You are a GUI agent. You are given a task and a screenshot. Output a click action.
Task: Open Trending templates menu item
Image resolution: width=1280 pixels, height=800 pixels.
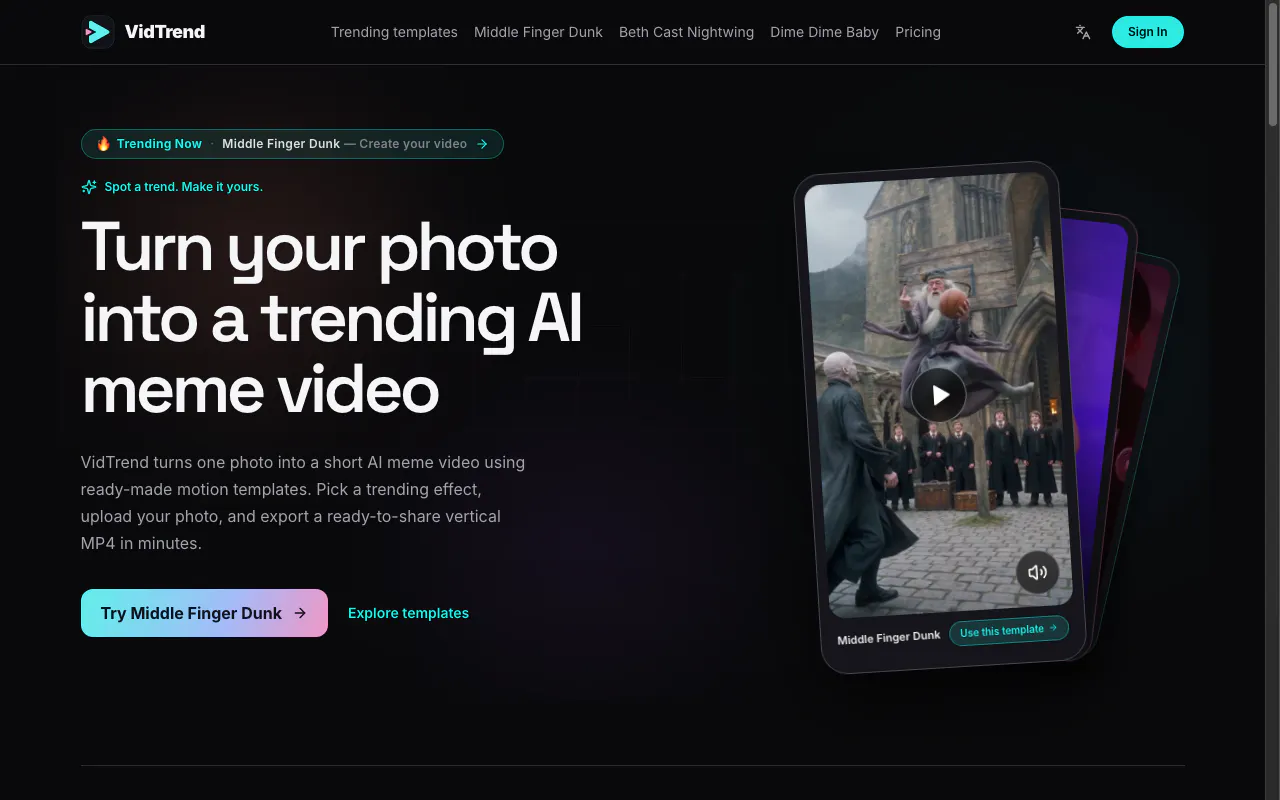(x=394, y=32)
